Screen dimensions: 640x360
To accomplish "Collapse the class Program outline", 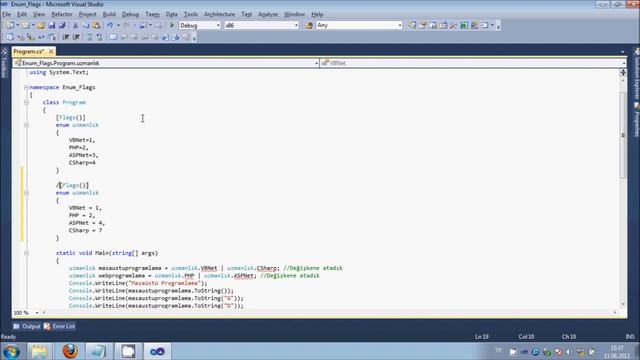I will click(x=26, y=102).
